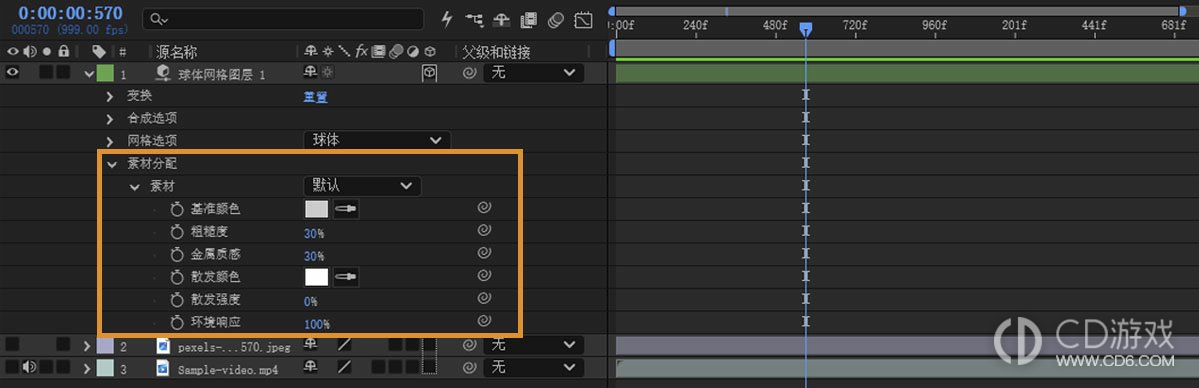Click property pick whip for 金属质感
Image resolution: width=1199 pixels, height=388 pixels.
point(483,253)
